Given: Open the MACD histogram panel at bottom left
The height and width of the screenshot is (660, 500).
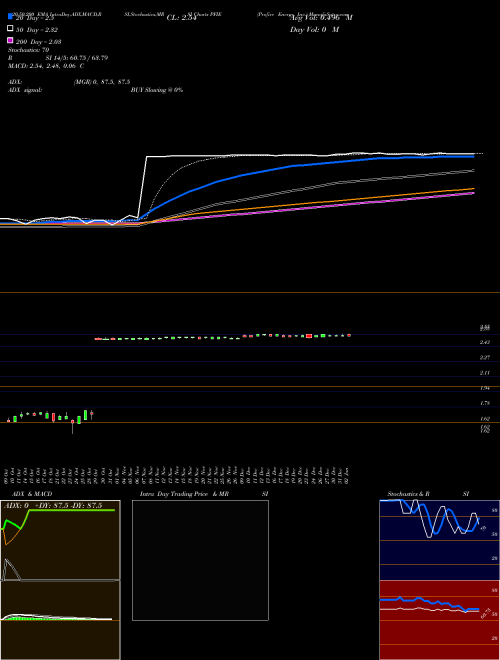Looking at the screenshot, I should click(60, 620).
